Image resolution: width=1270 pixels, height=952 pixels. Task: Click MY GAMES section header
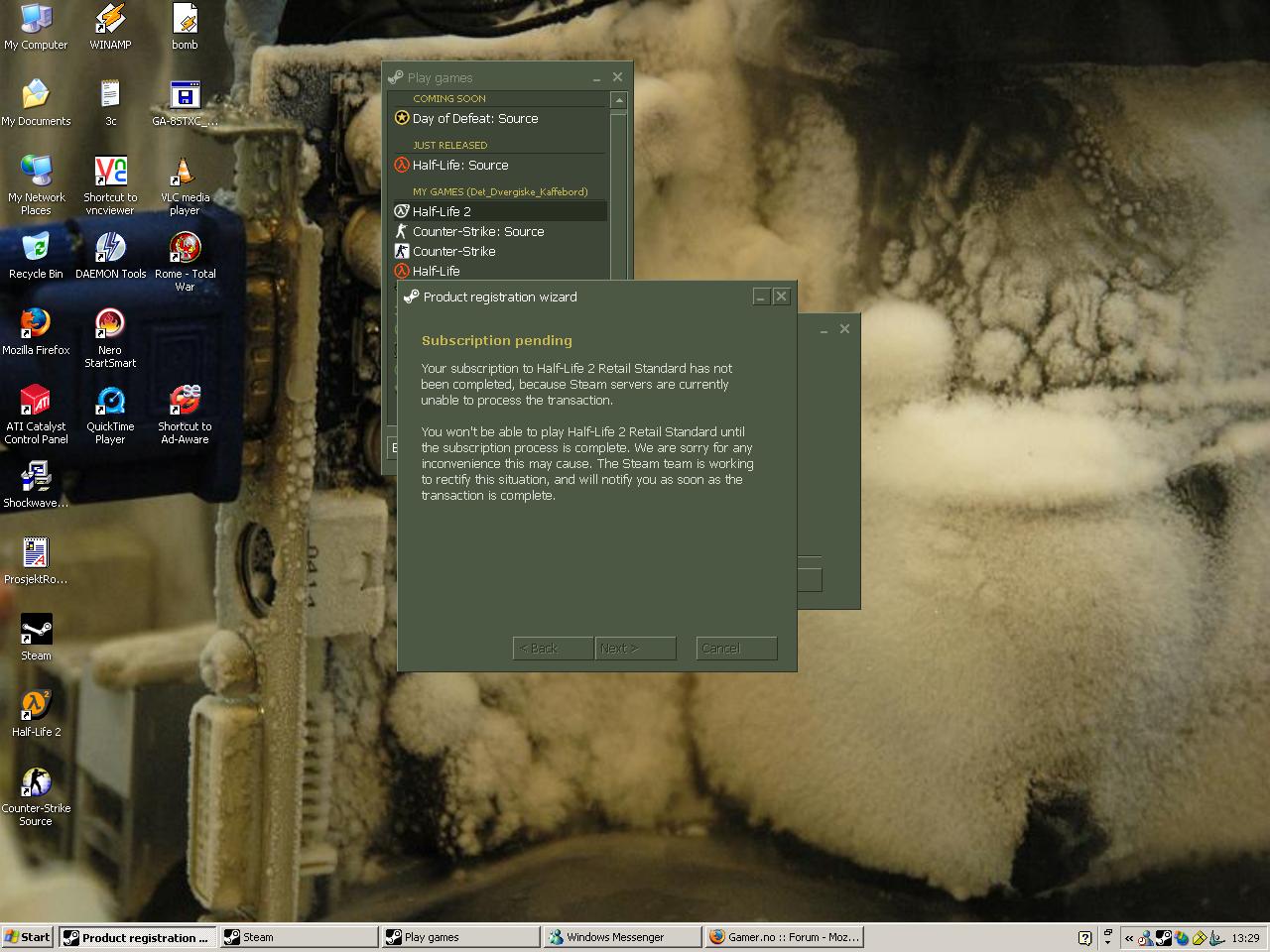(500, 191)
